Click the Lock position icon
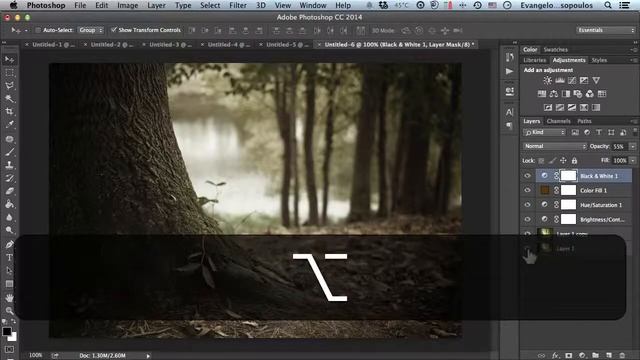 coord(563,160)
